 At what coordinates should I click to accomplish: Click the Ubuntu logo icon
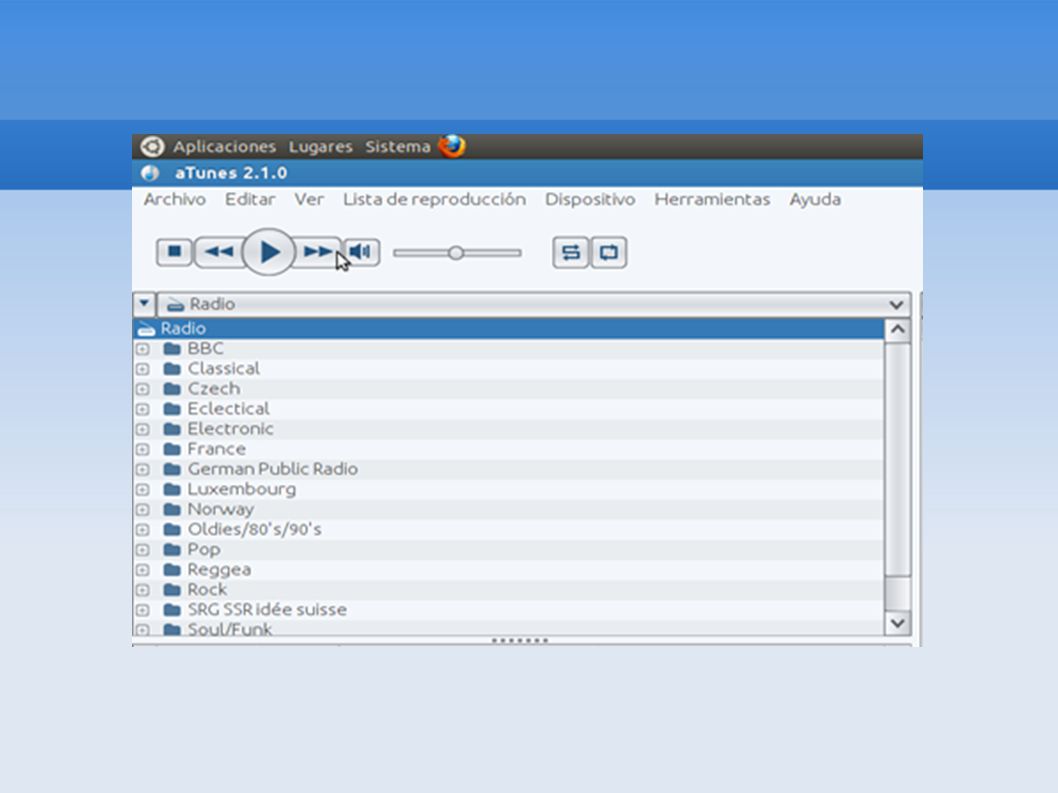[x=152, y=146]
